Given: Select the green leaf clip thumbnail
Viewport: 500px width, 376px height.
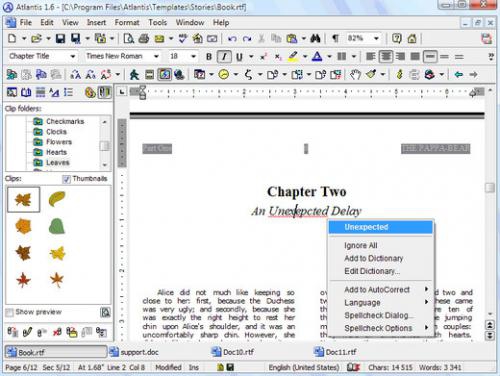Looking at the screenshot, I should coord(57,227).
